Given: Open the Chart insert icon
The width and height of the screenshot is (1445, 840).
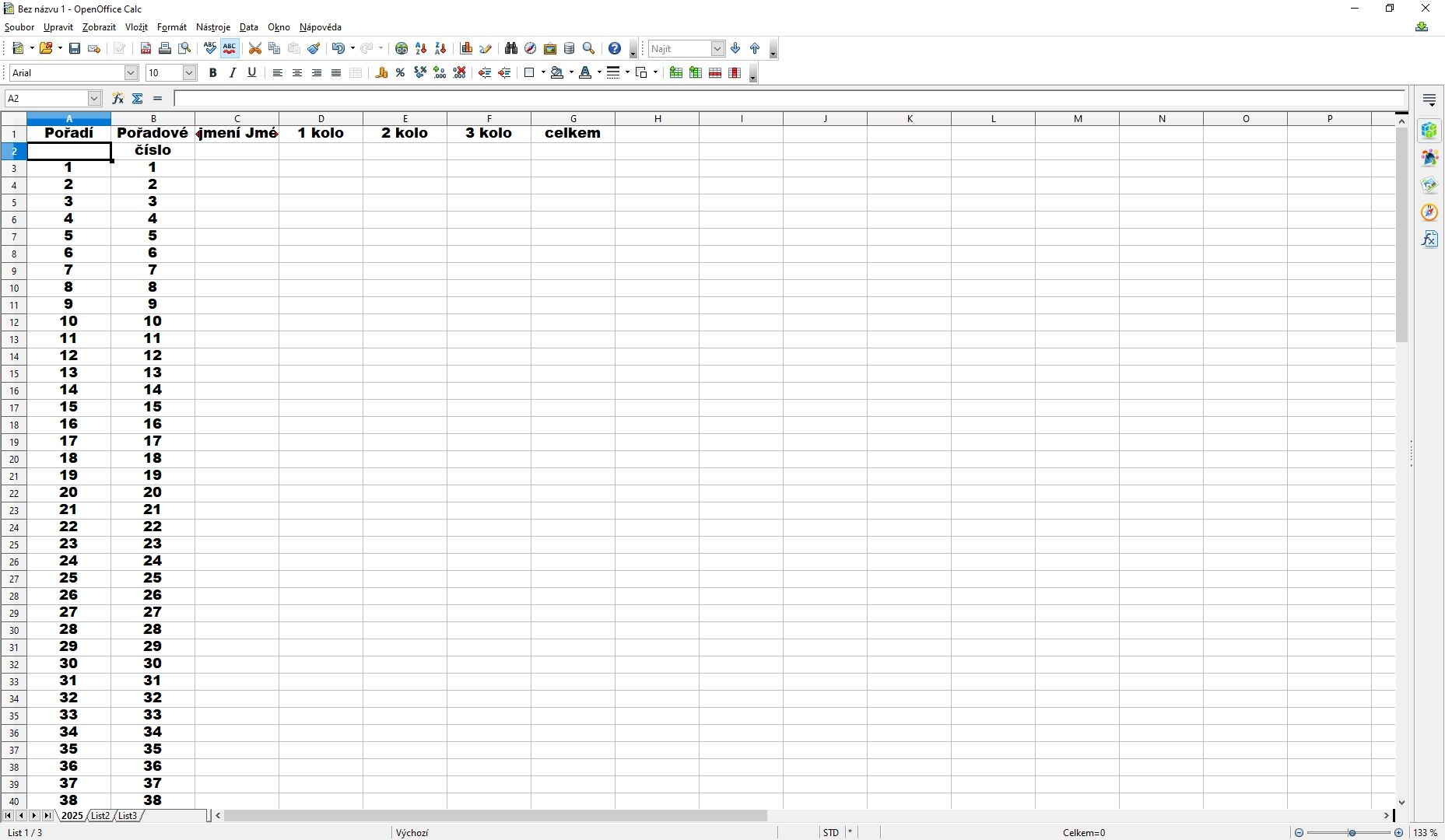Looking at the screenshot, I should pos(466,48).
